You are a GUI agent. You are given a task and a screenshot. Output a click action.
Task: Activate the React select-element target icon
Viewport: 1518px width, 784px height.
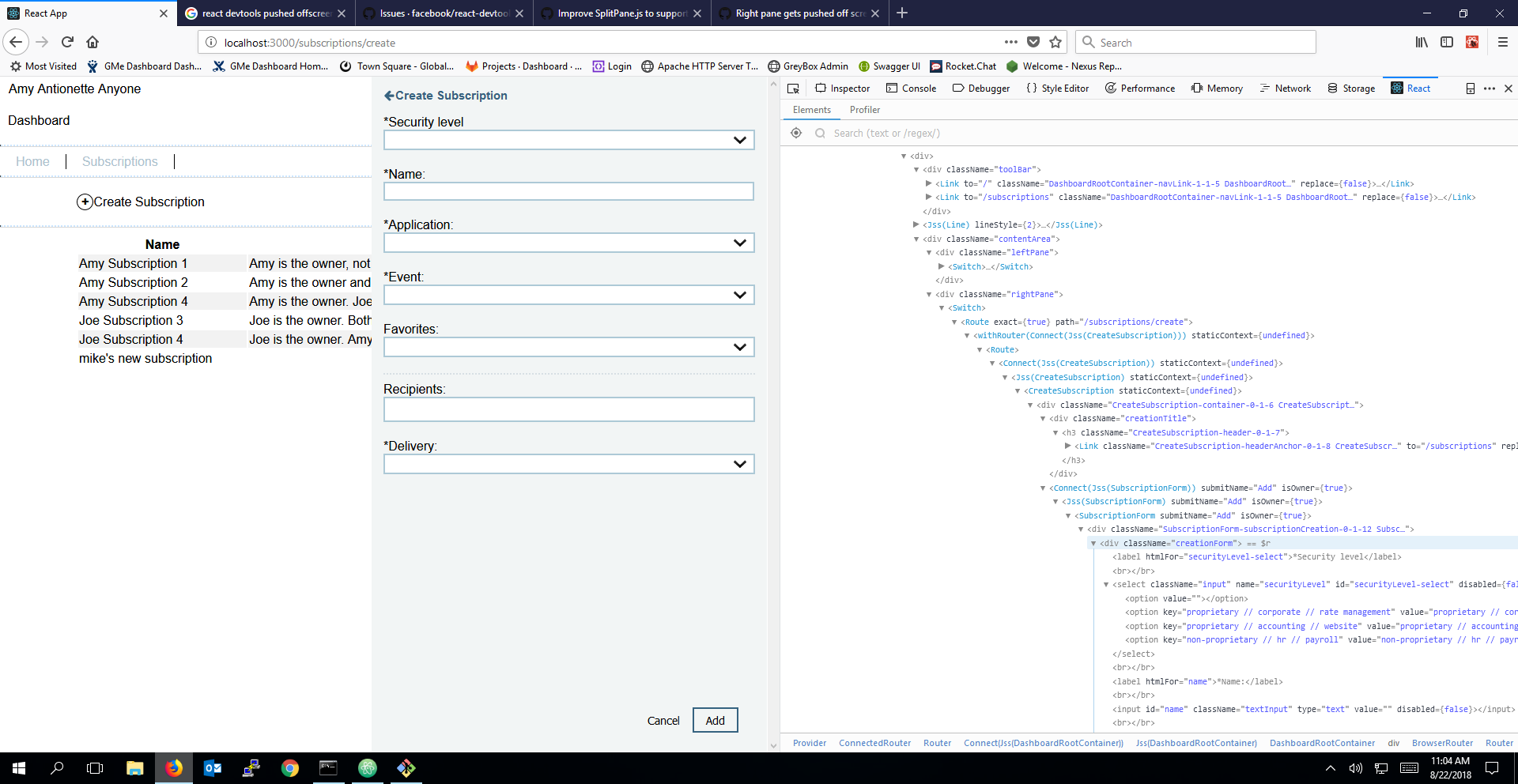tap(796, 133)
